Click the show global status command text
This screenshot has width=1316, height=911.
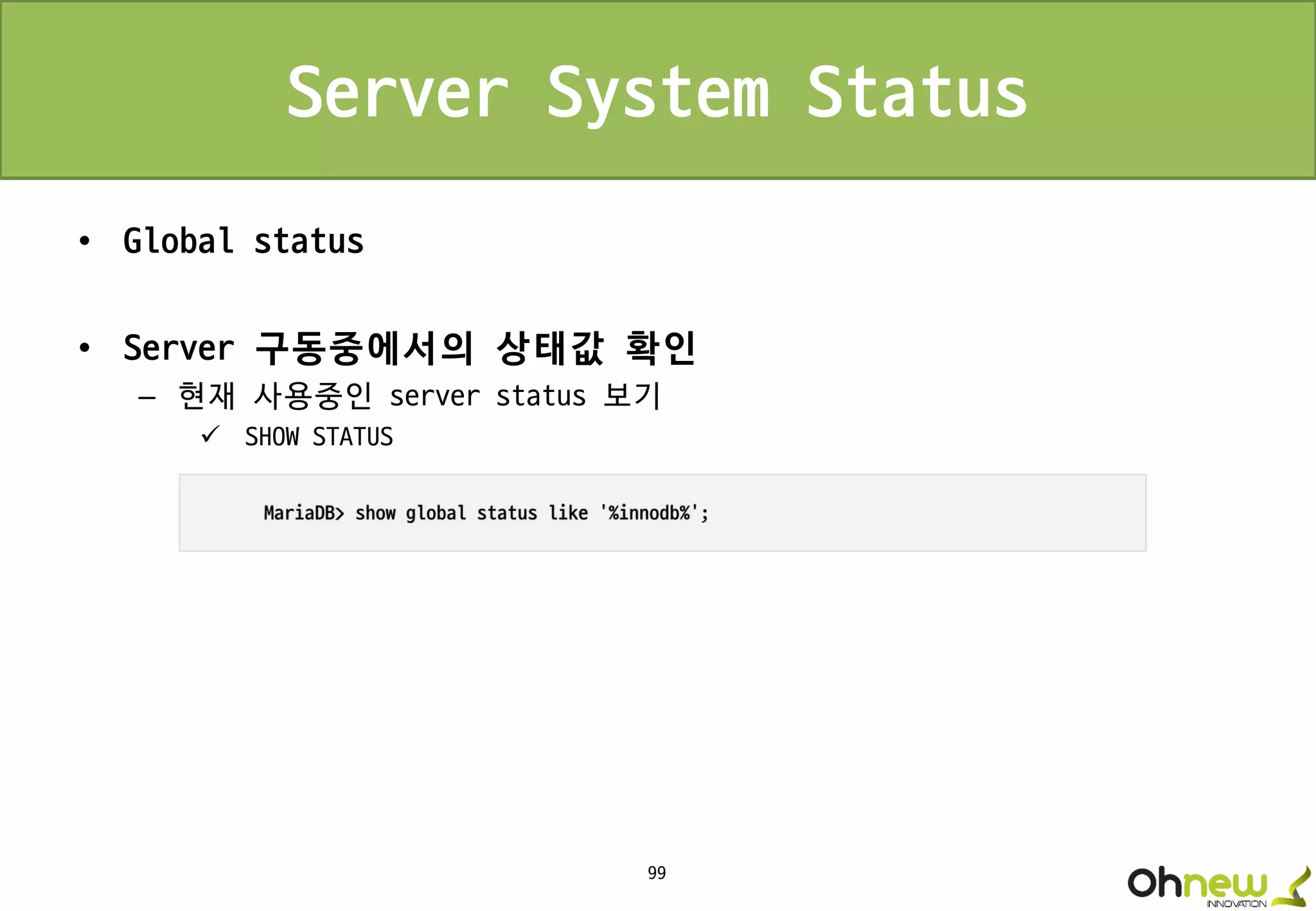[445, 513]
